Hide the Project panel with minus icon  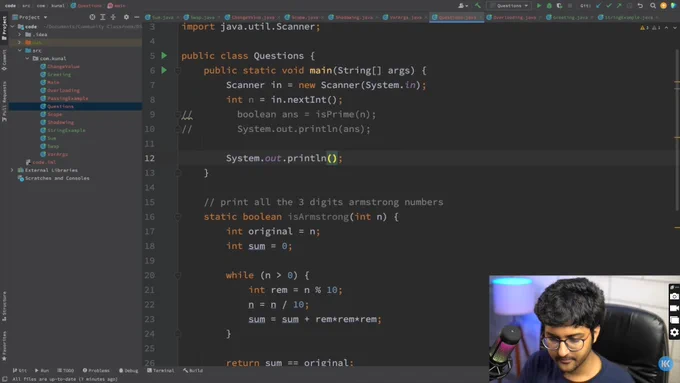(137, 17)
